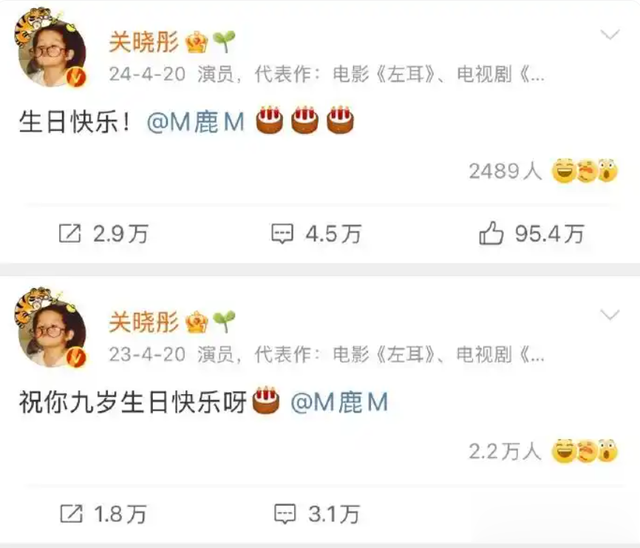Expand the dropdown chevron on the 24-4-20 post
Viewport: 640px width, 548px height.
coord(610,35)
